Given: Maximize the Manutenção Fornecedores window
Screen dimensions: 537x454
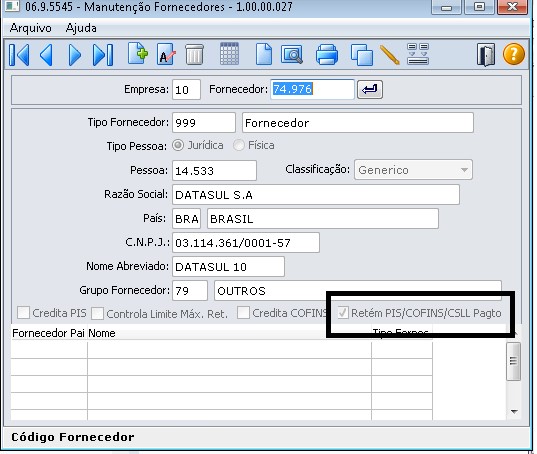Looking at the screenshot, I should pyautogui.click(x=479, y=7).
